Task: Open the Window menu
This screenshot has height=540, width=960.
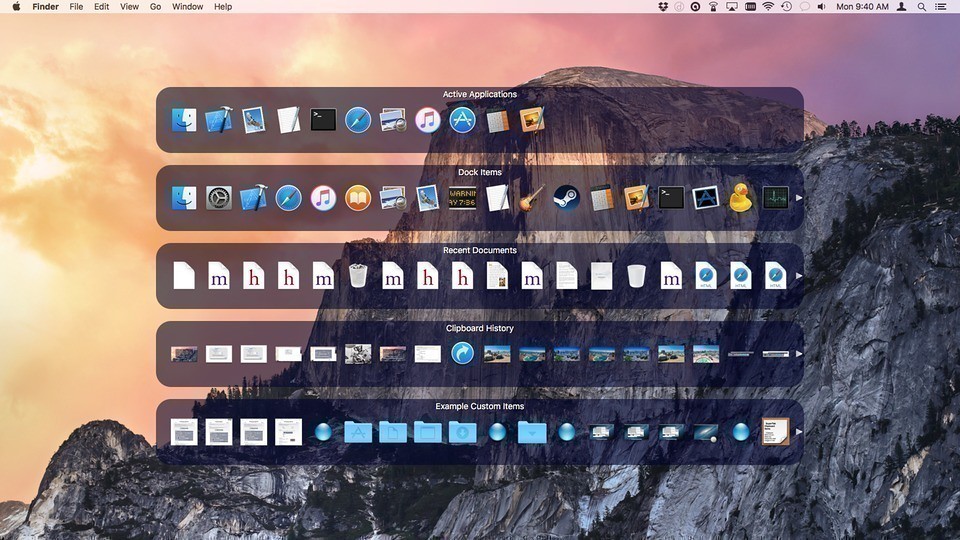Action: click(187, 7)
